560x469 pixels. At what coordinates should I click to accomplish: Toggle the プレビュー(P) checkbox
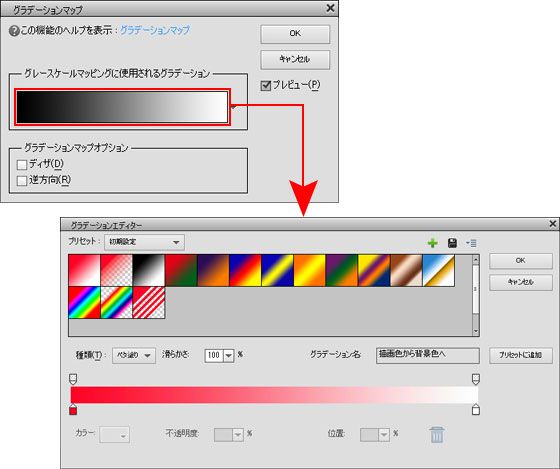tap(266, 86)
